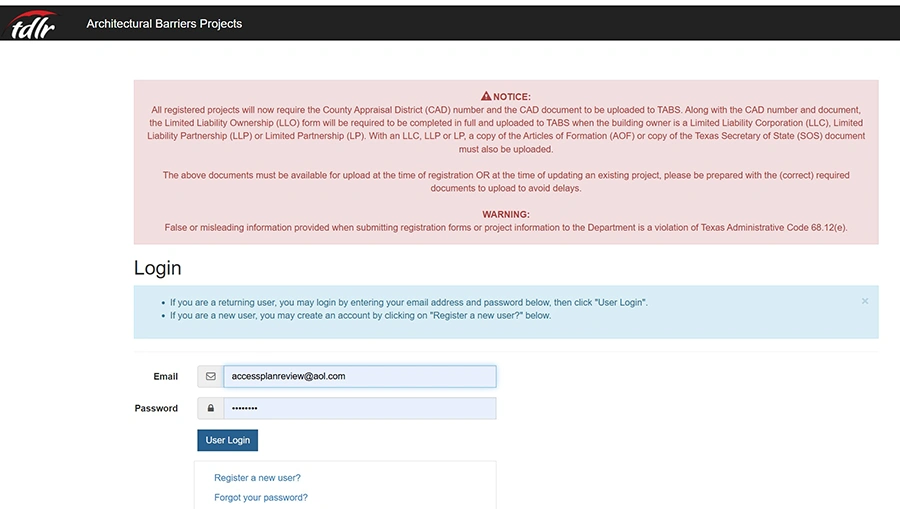
Task: Click the Email field label
Action: (165, 377)
